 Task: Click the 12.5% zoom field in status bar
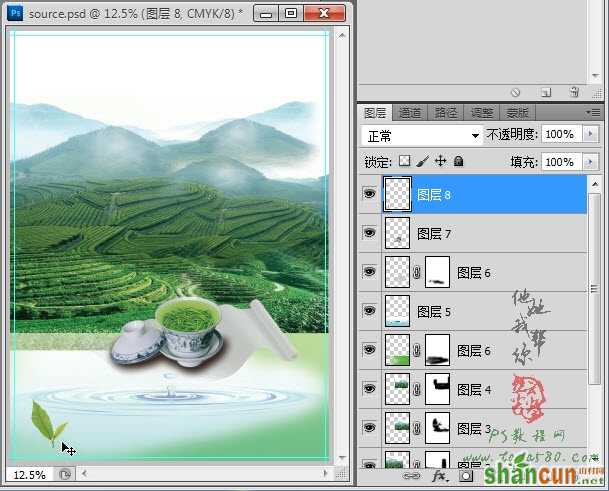coord(30,475)
